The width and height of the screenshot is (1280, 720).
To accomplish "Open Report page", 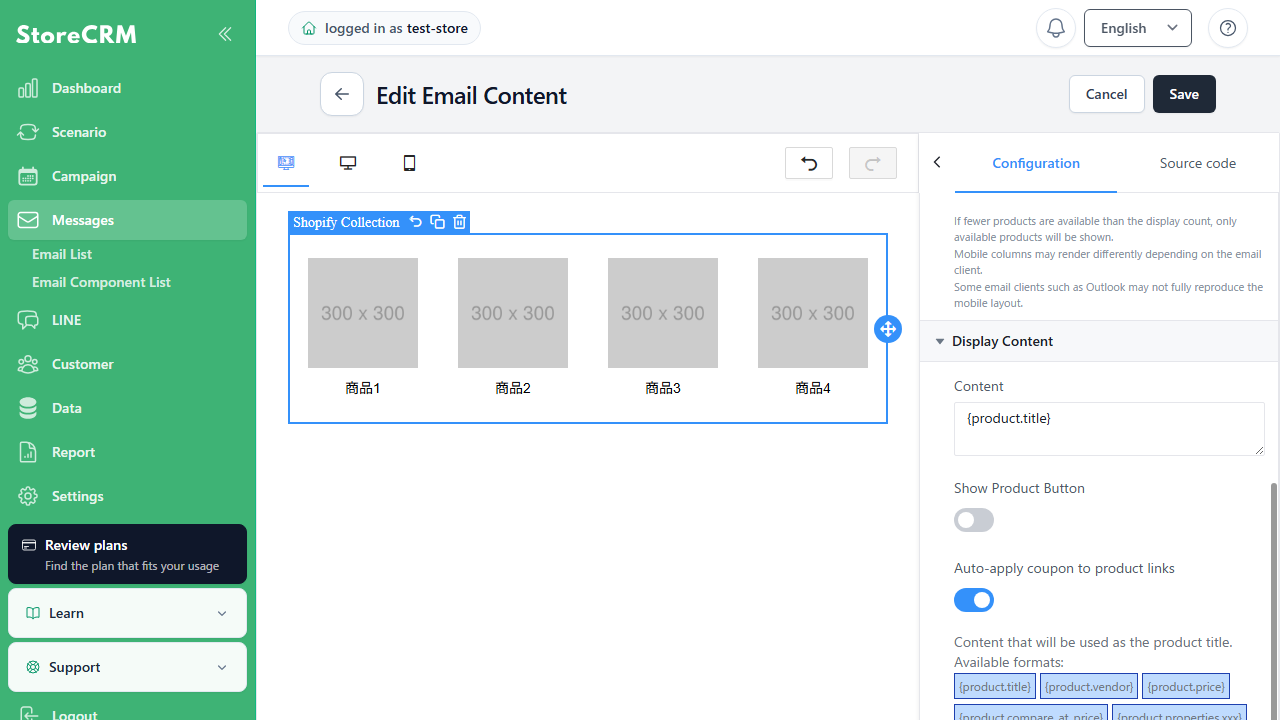I will pos(127,452).
